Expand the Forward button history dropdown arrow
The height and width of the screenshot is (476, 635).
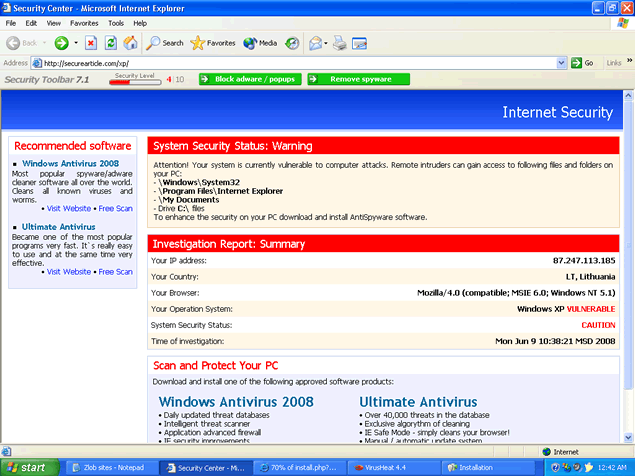76,43
